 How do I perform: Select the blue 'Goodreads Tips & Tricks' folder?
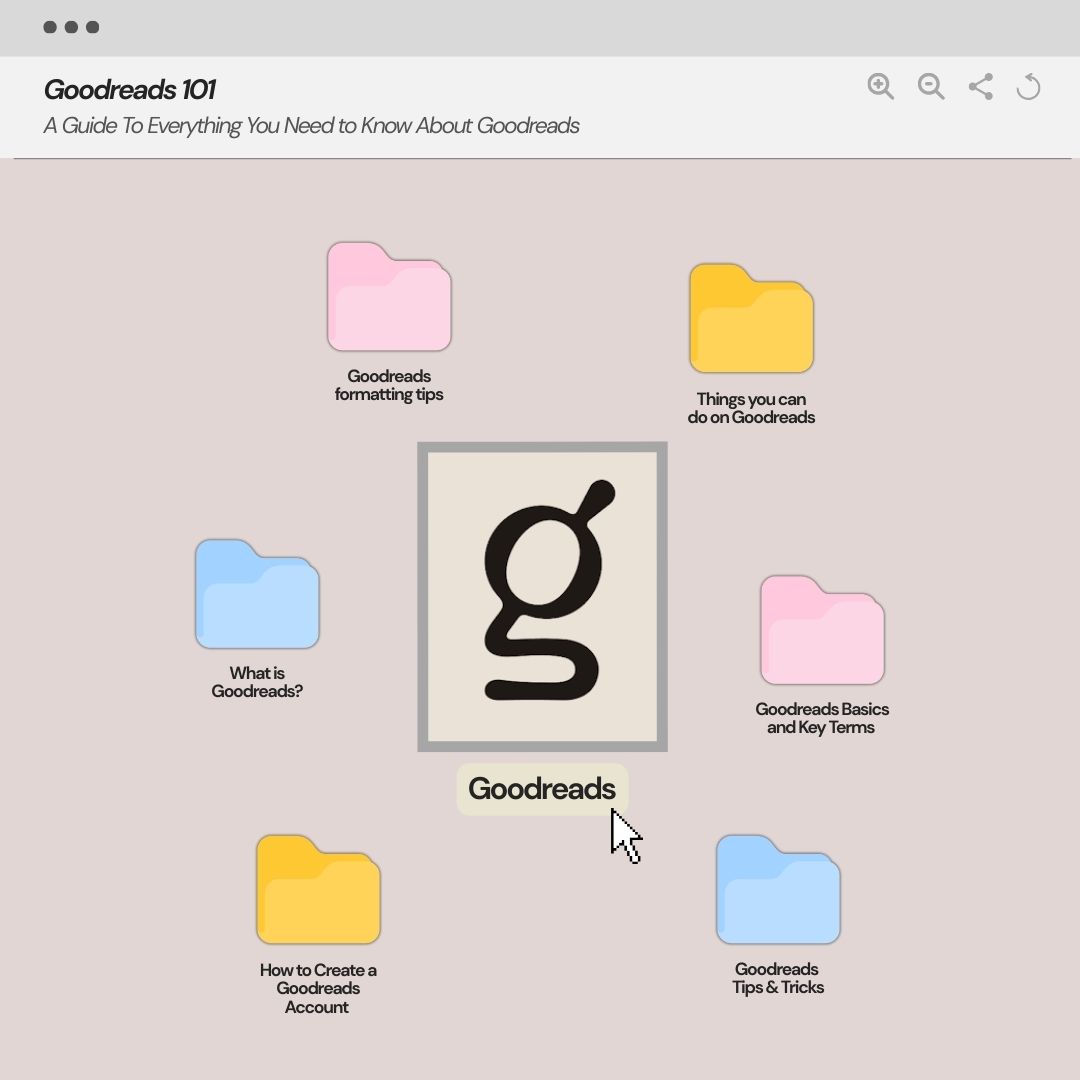coord(778,889)
